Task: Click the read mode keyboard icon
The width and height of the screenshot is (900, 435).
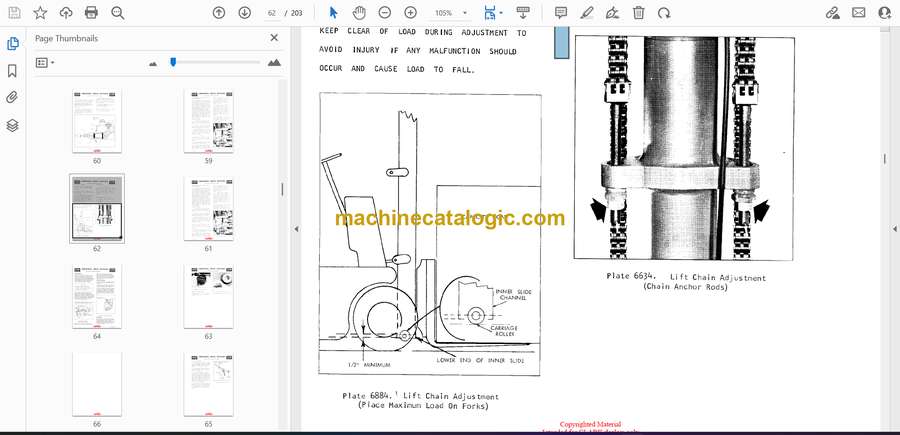Action: pyautogui.click(x=523, y=13)
